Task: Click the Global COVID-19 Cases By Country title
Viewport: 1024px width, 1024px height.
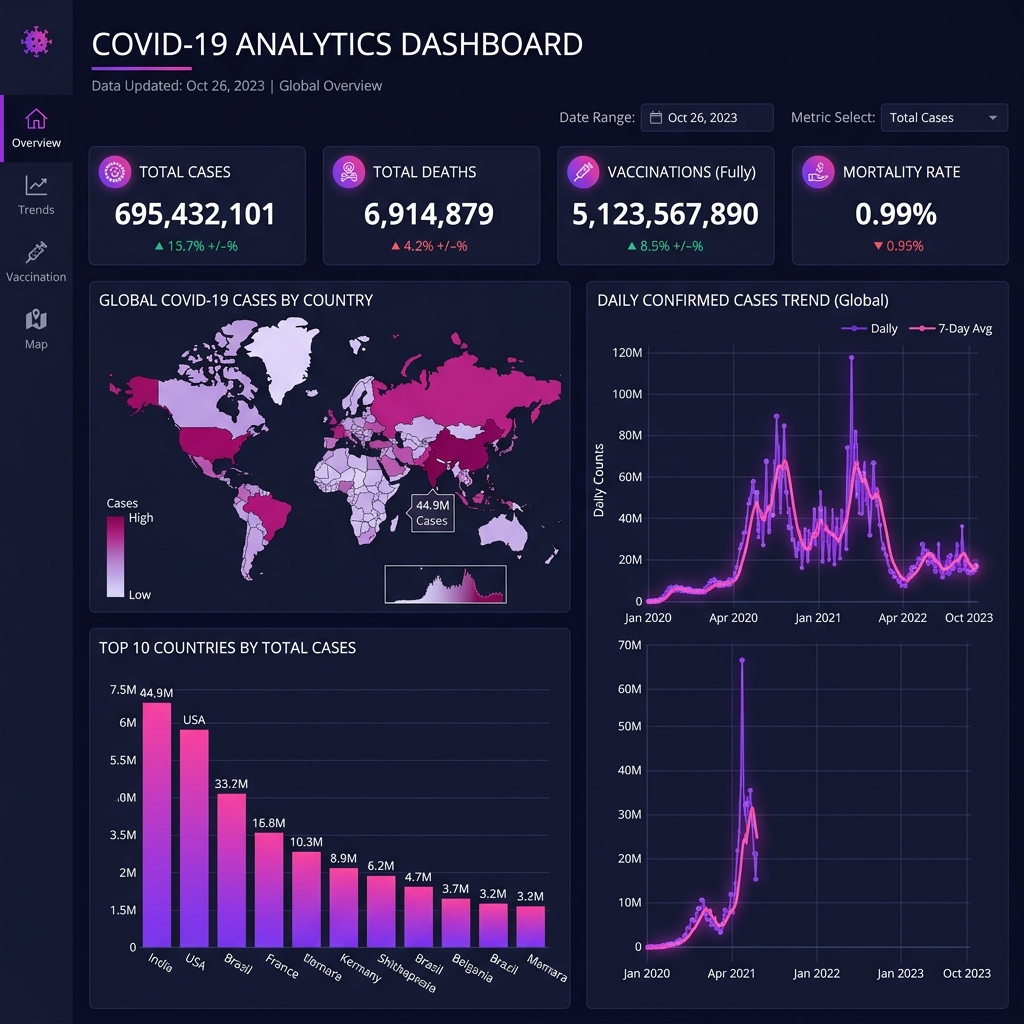Action: click(x=236, y=300)
